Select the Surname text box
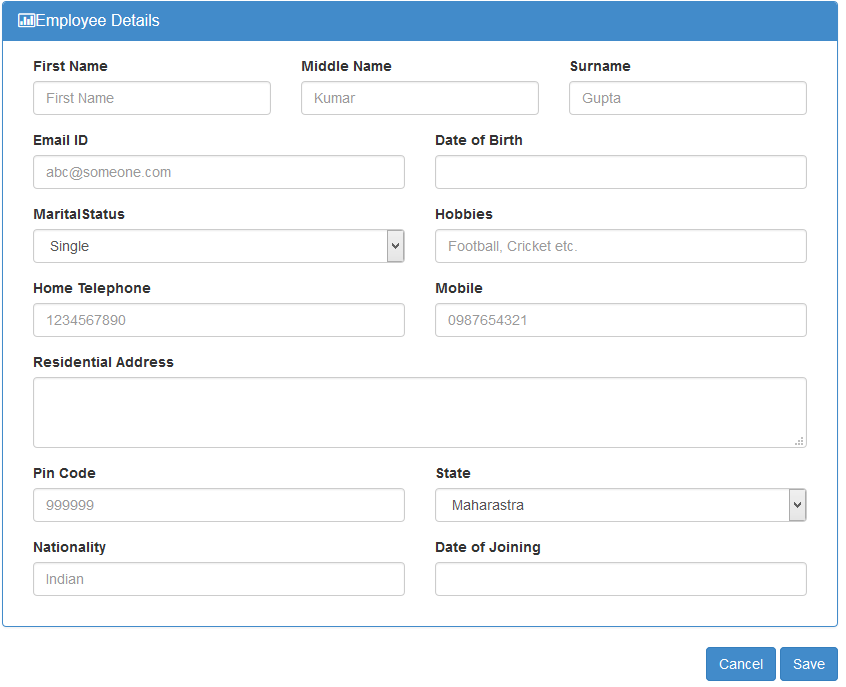 (688, 98)
